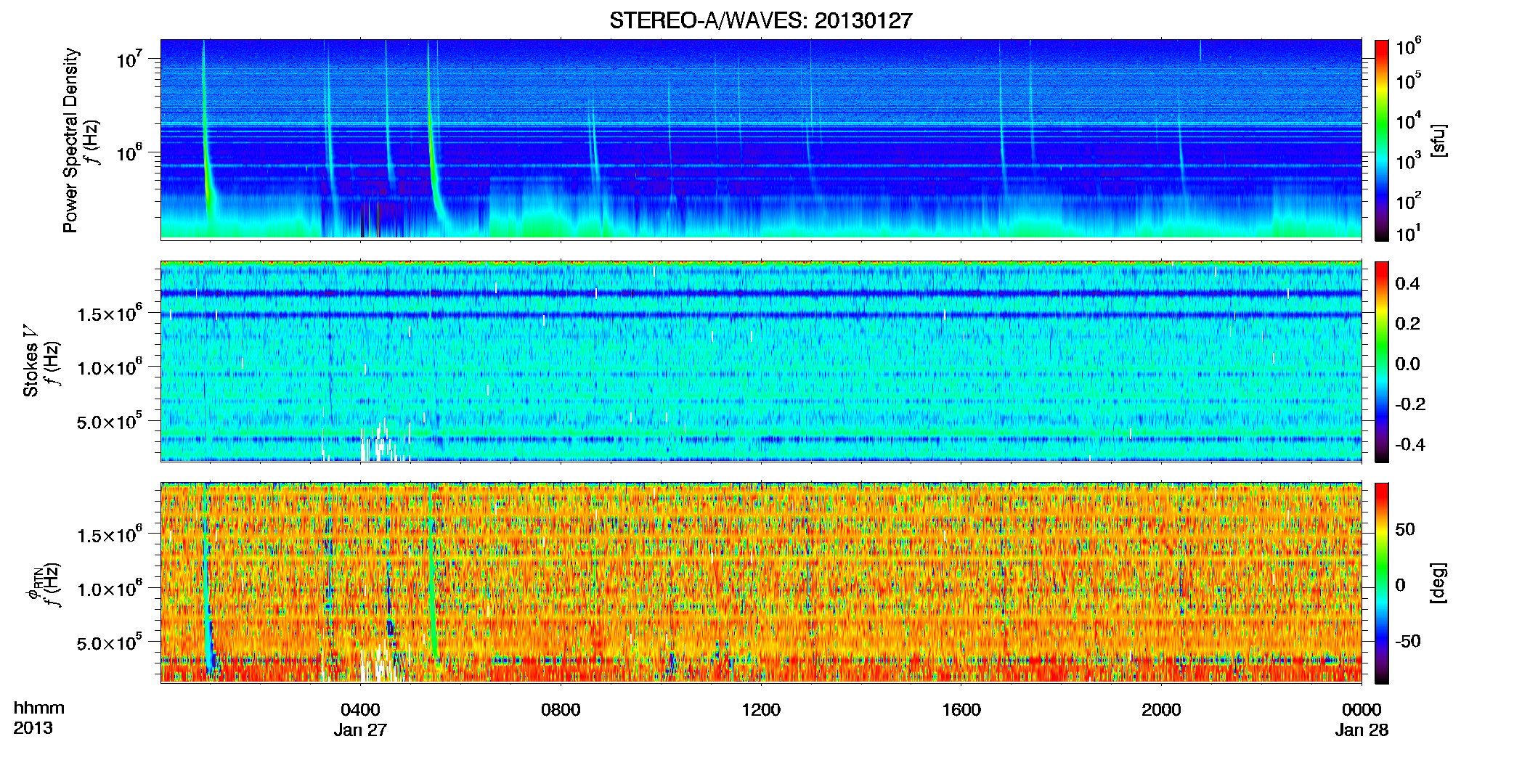
Task: Click the "0800" time axis label
Action: 561,710
